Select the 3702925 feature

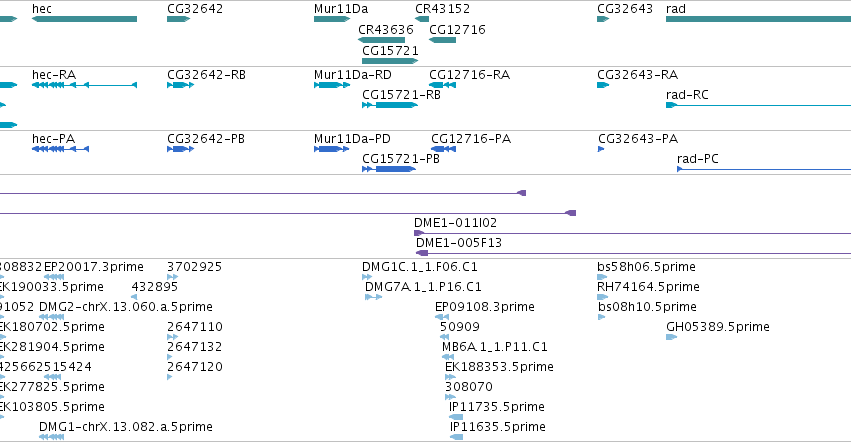pyautogui.click(x=173, y=277)
